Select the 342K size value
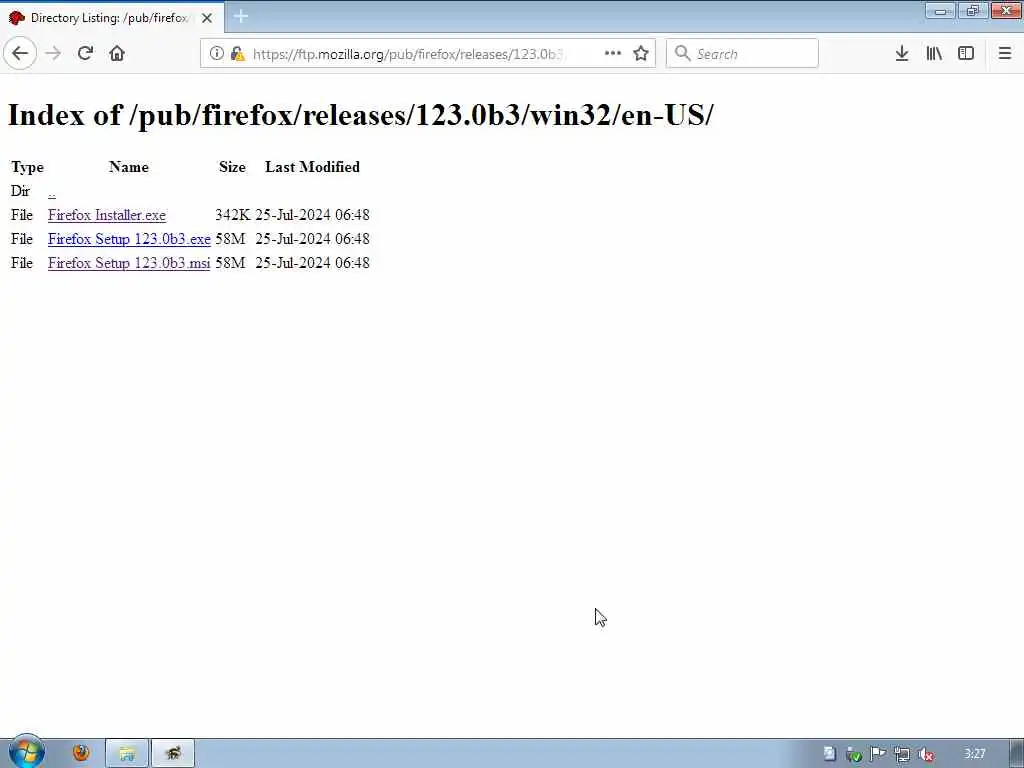Screen dimensions: 1024x768 232,215
